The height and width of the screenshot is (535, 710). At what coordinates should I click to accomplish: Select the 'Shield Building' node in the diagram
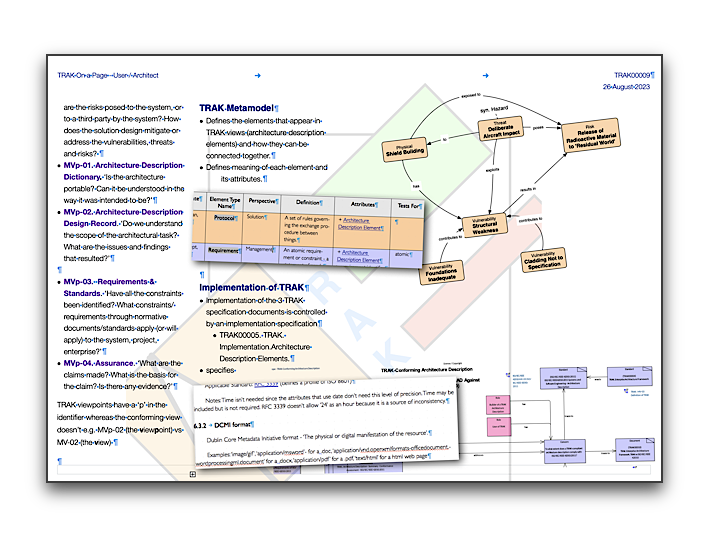click(x=405, y=150)
